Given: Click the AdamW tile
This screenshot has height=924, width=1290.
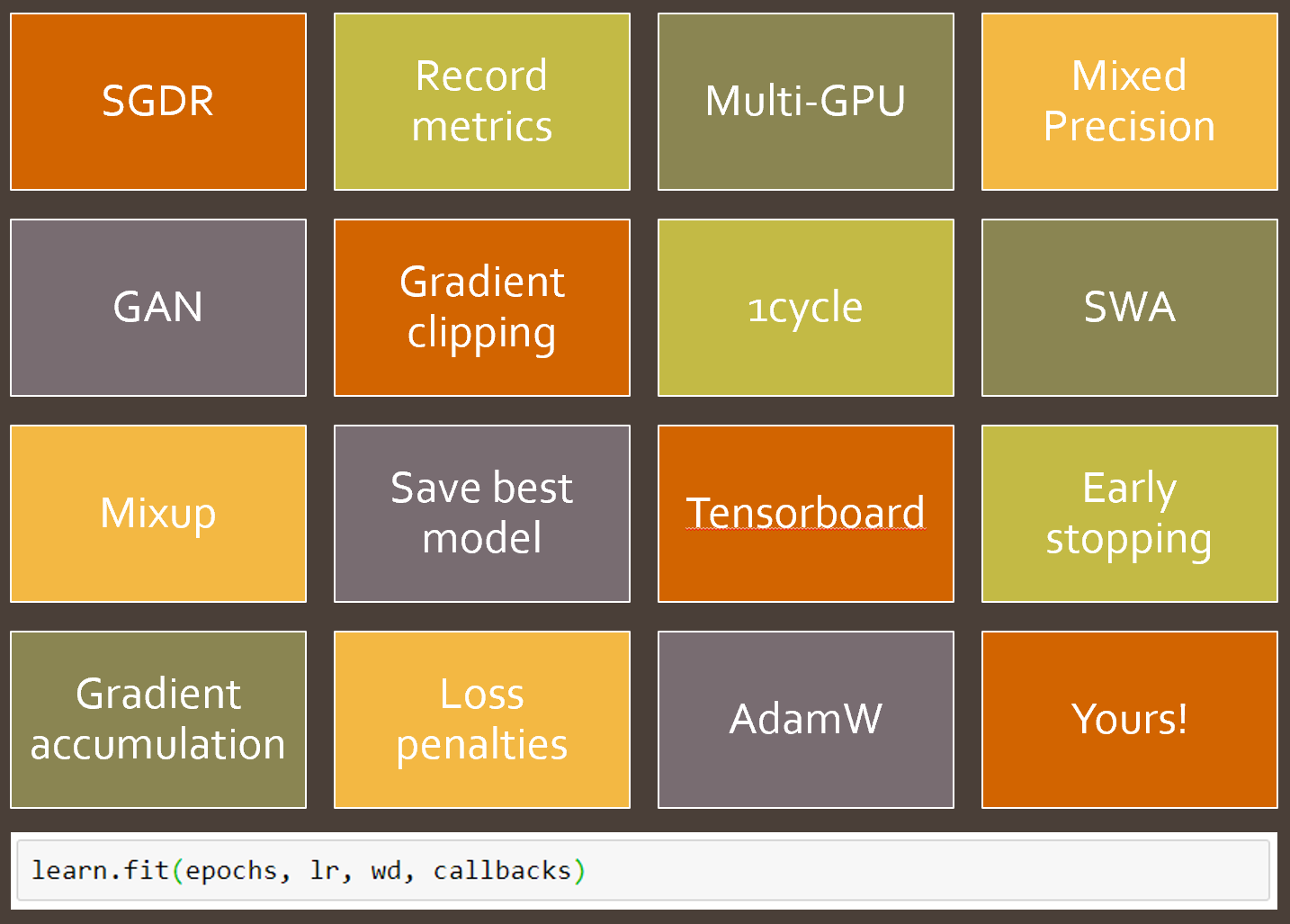Looking at the screenshot, I should pos(806,720).
